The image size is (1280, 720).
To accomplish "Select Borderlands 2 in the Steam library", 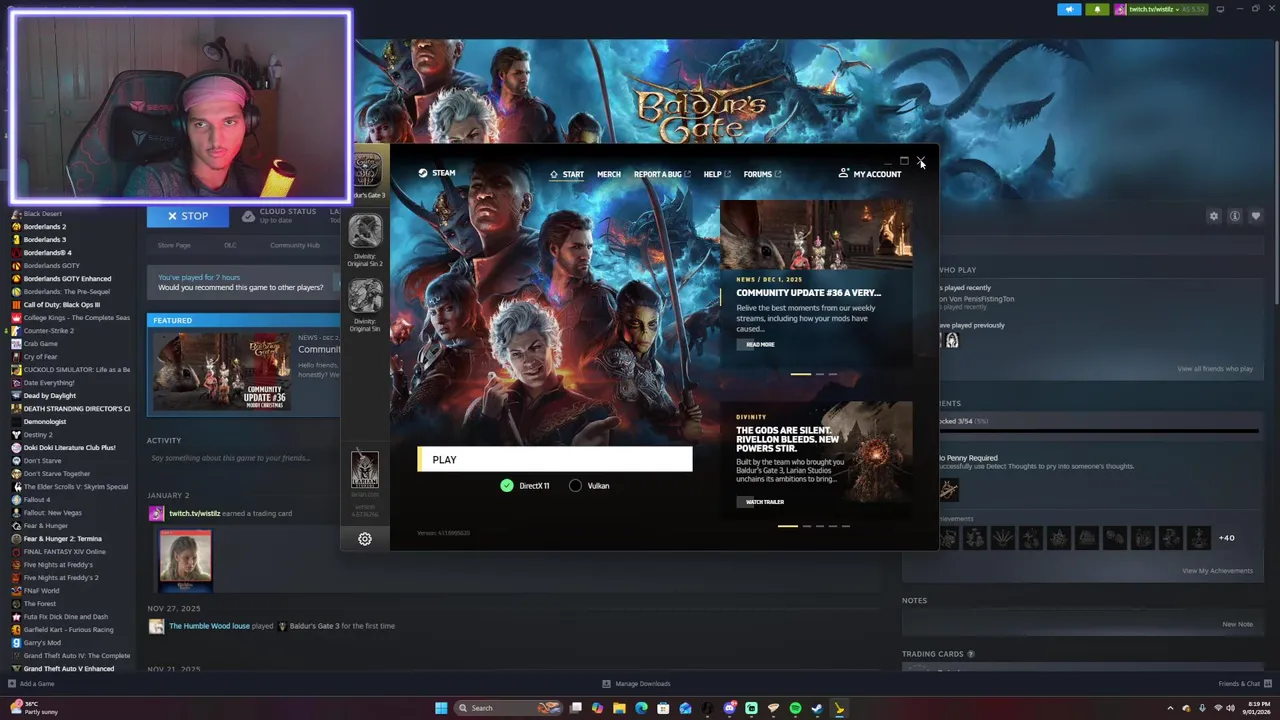I will pos(44,227).
